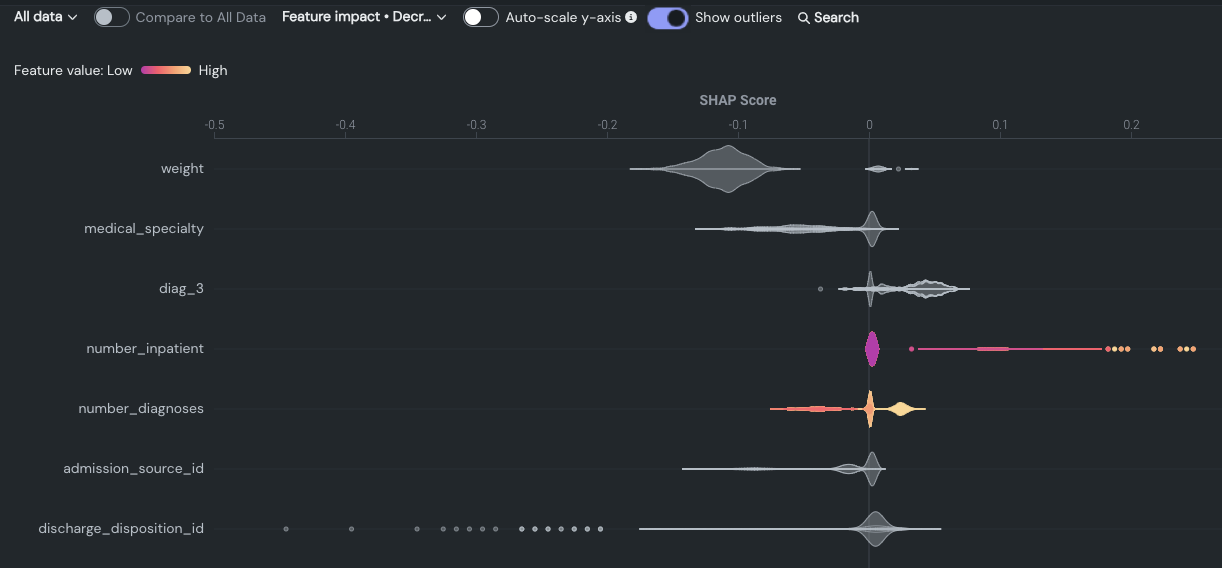Turn off the Show outliers switch

(x=667, y=18)
